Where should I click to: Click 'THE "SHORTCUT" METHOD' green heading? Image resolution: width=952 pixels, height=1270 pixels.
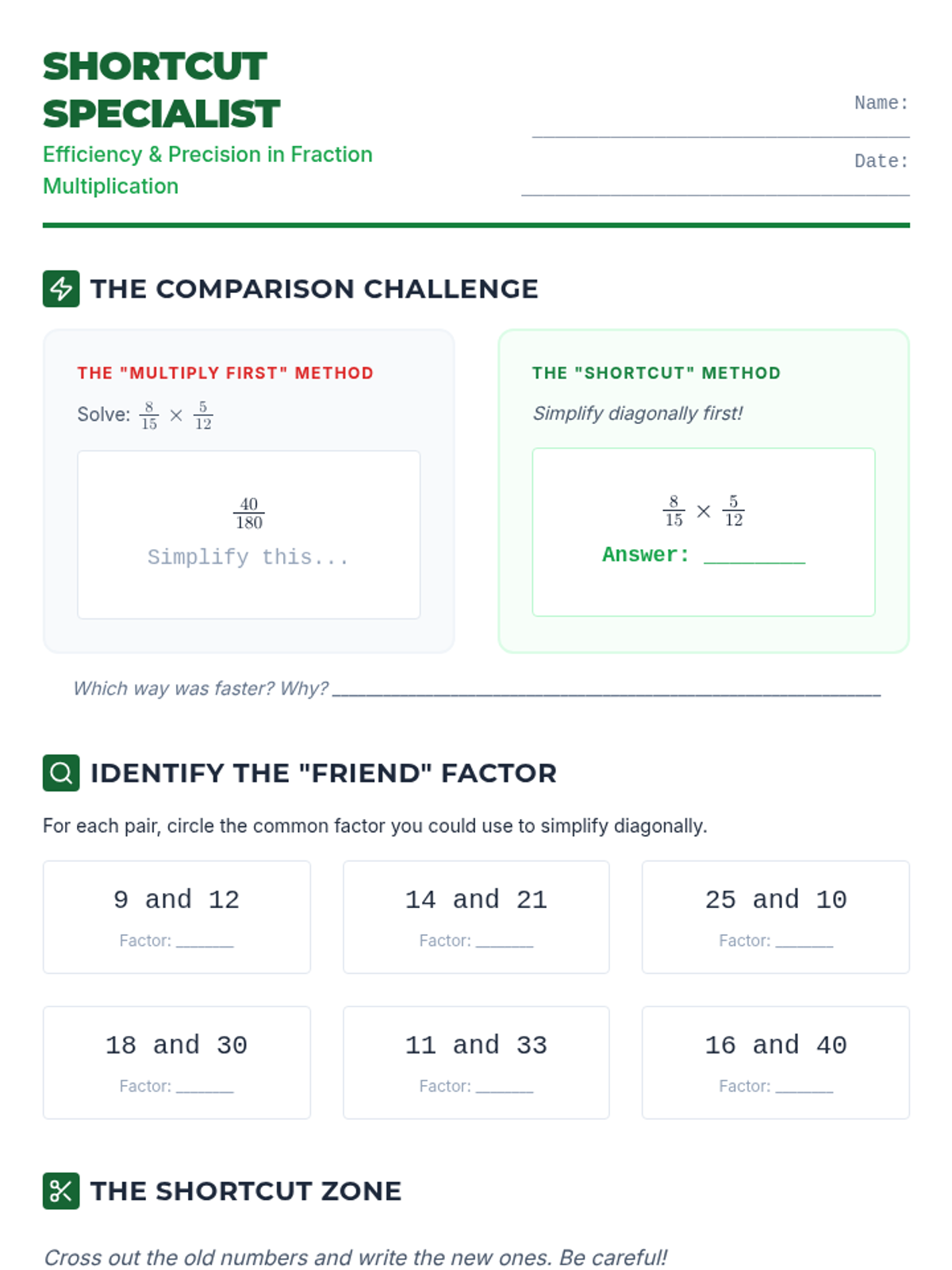[x=656, y=373]
